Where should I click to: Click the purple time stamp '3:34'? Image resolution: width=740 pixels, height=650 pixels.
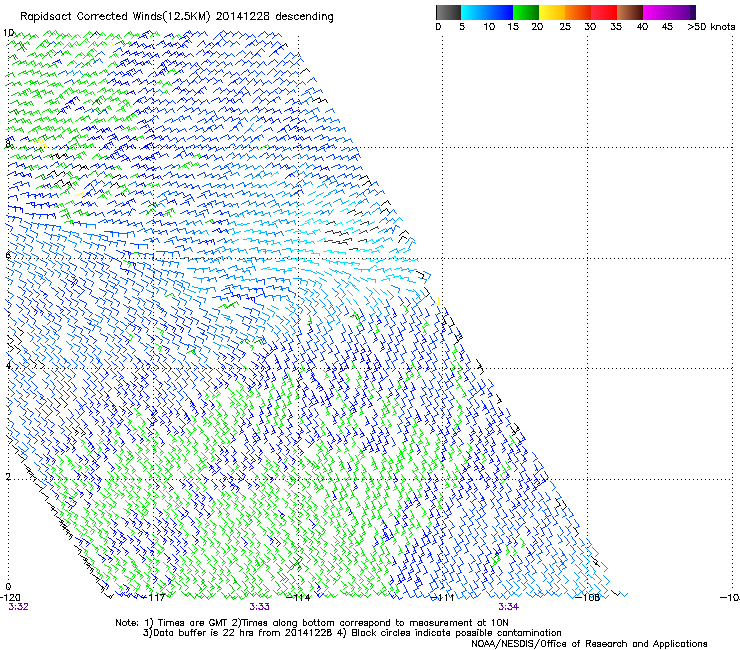[508, 607]
